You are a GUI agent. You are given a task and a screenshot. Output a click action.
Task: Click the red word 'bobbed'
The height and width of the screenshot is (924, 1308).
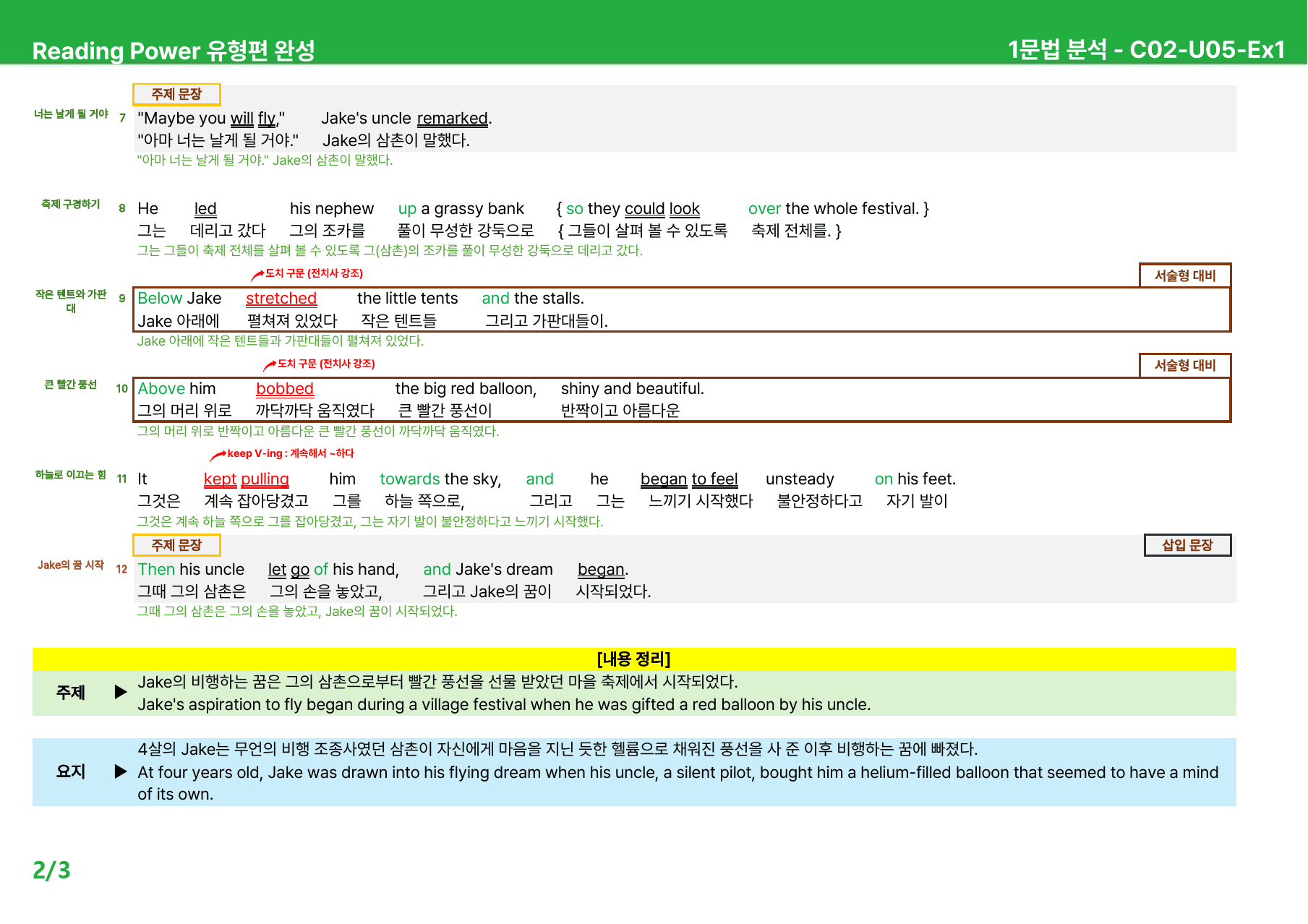tap(285, 389)
